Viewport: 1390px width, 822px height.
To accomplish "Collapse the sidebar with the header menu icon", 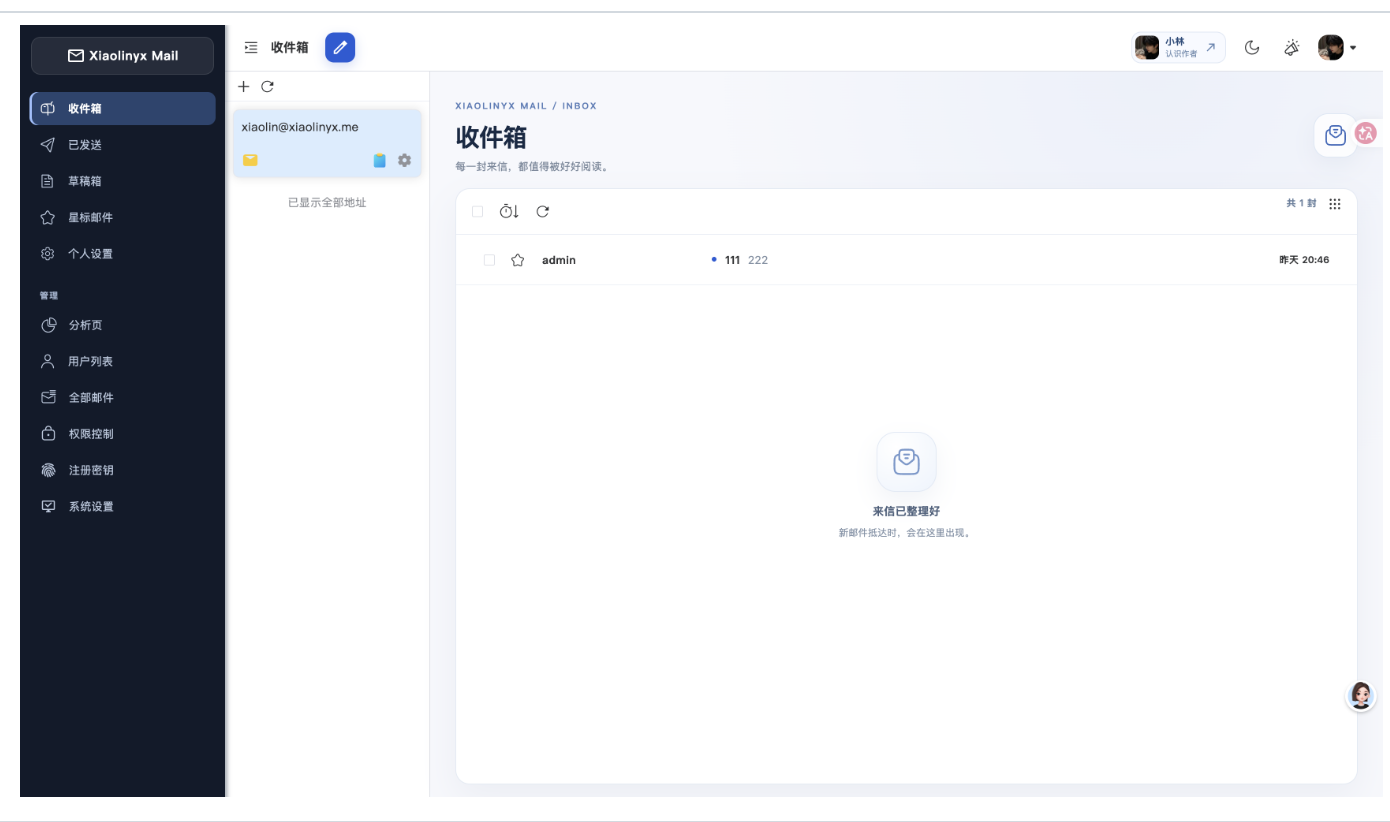I will [251, 47].
